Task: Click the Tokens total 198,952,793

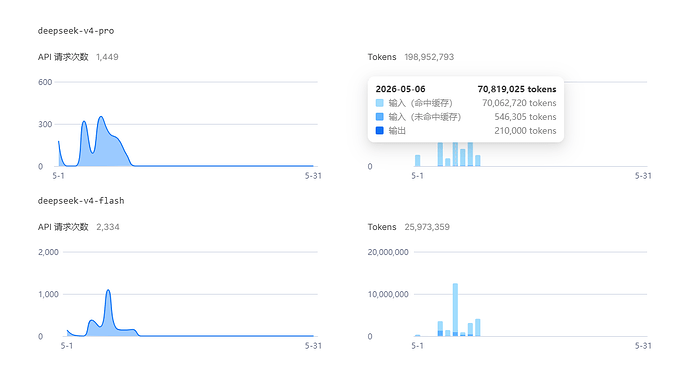Action: [429, 57]
